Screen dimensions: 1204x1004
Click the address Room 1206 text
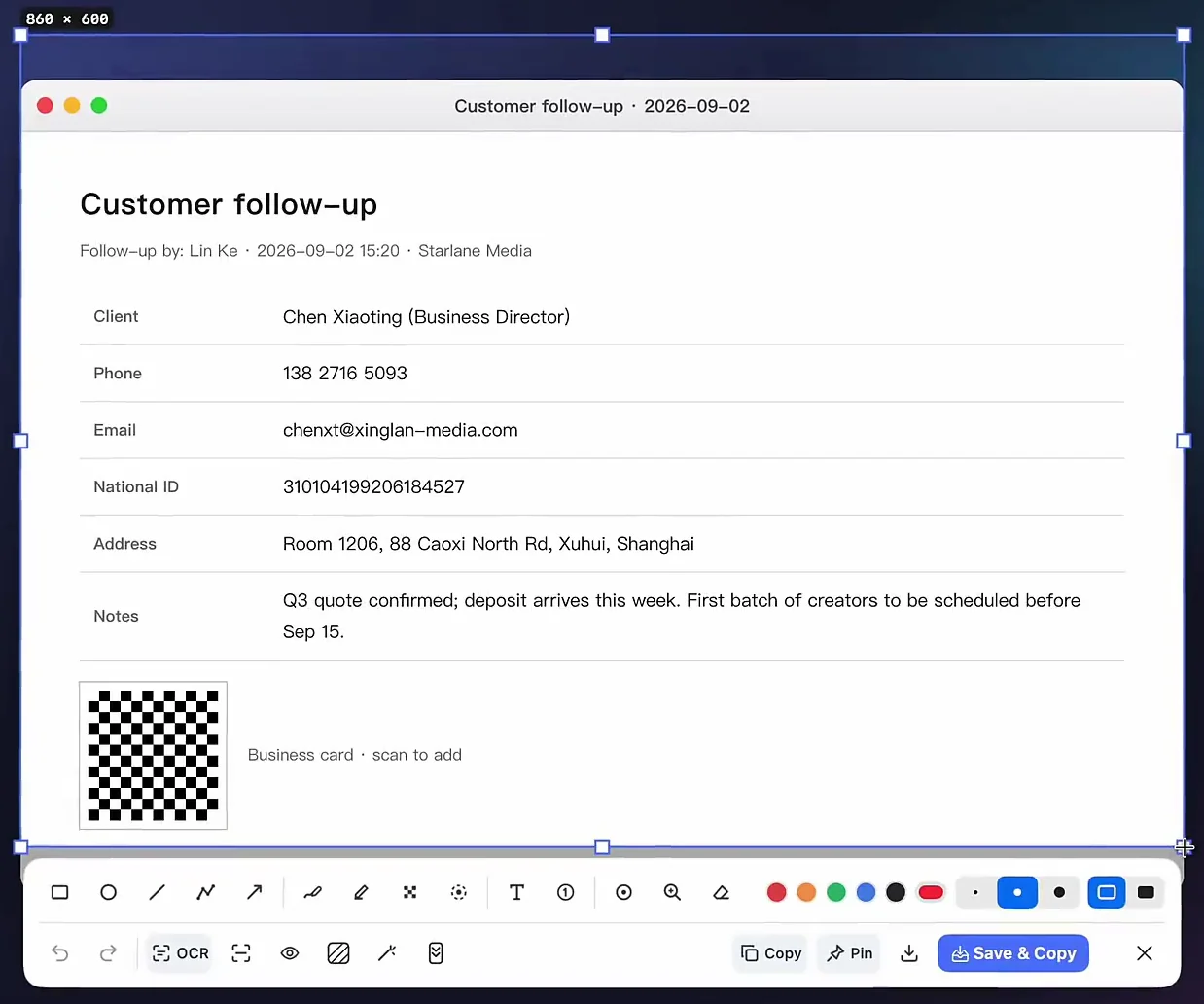[x=488, y=544]
